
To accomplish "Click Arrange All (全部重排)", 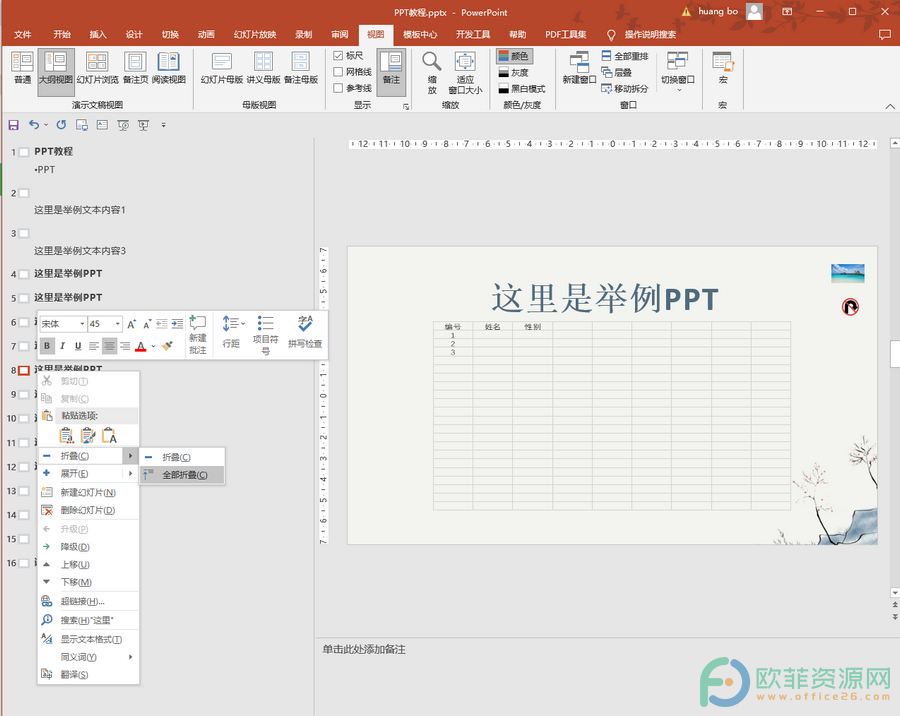I will tap(624, 56).
